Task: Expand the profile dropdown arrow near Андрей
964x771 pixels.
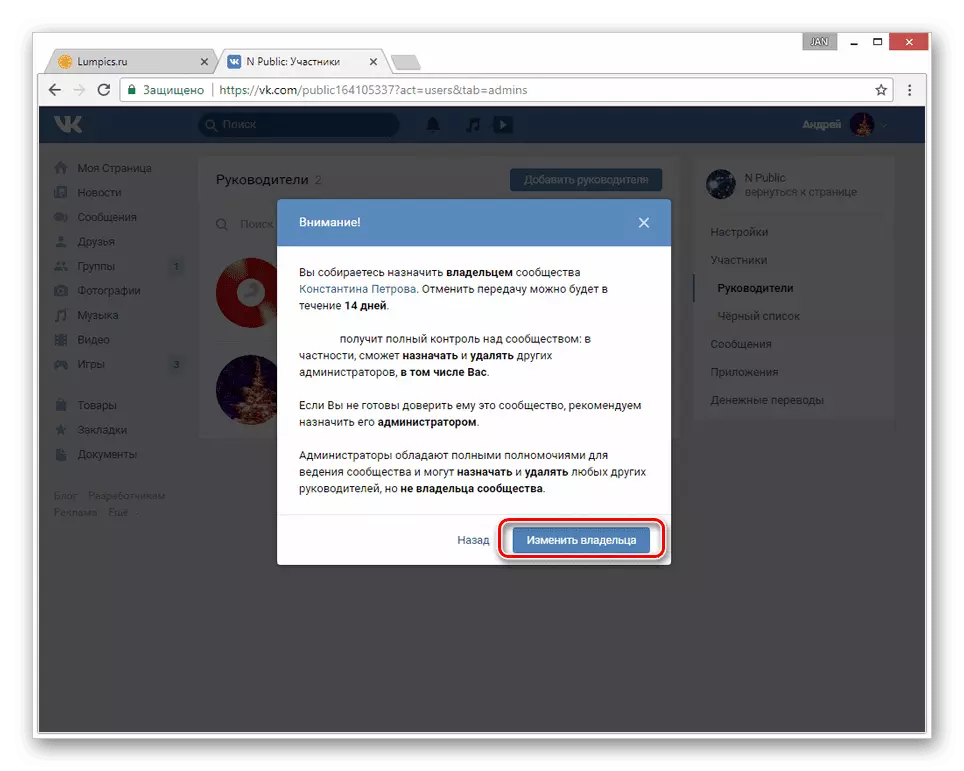Action: pos(884,125)
